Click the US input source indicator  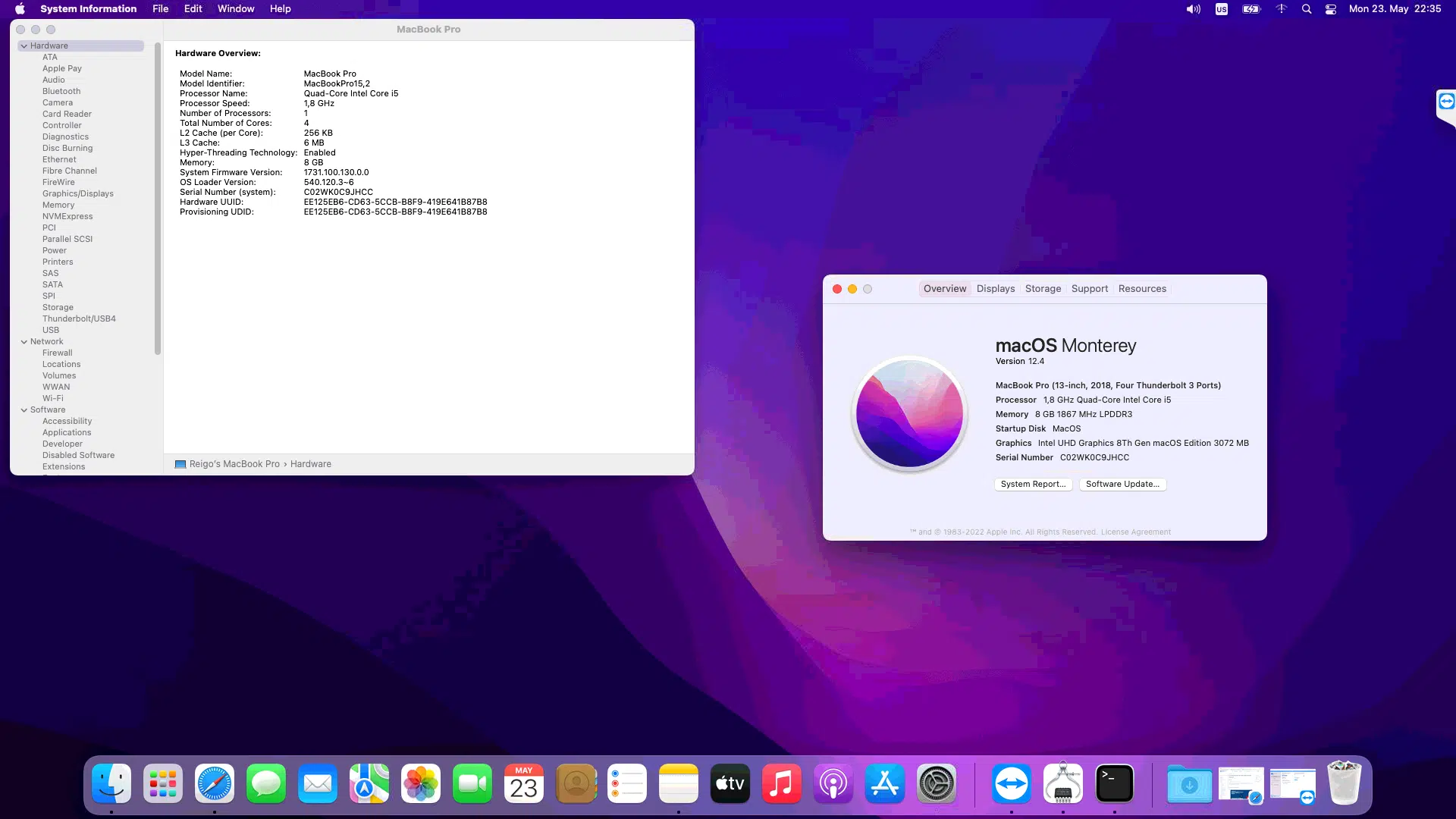point(1222,9)
